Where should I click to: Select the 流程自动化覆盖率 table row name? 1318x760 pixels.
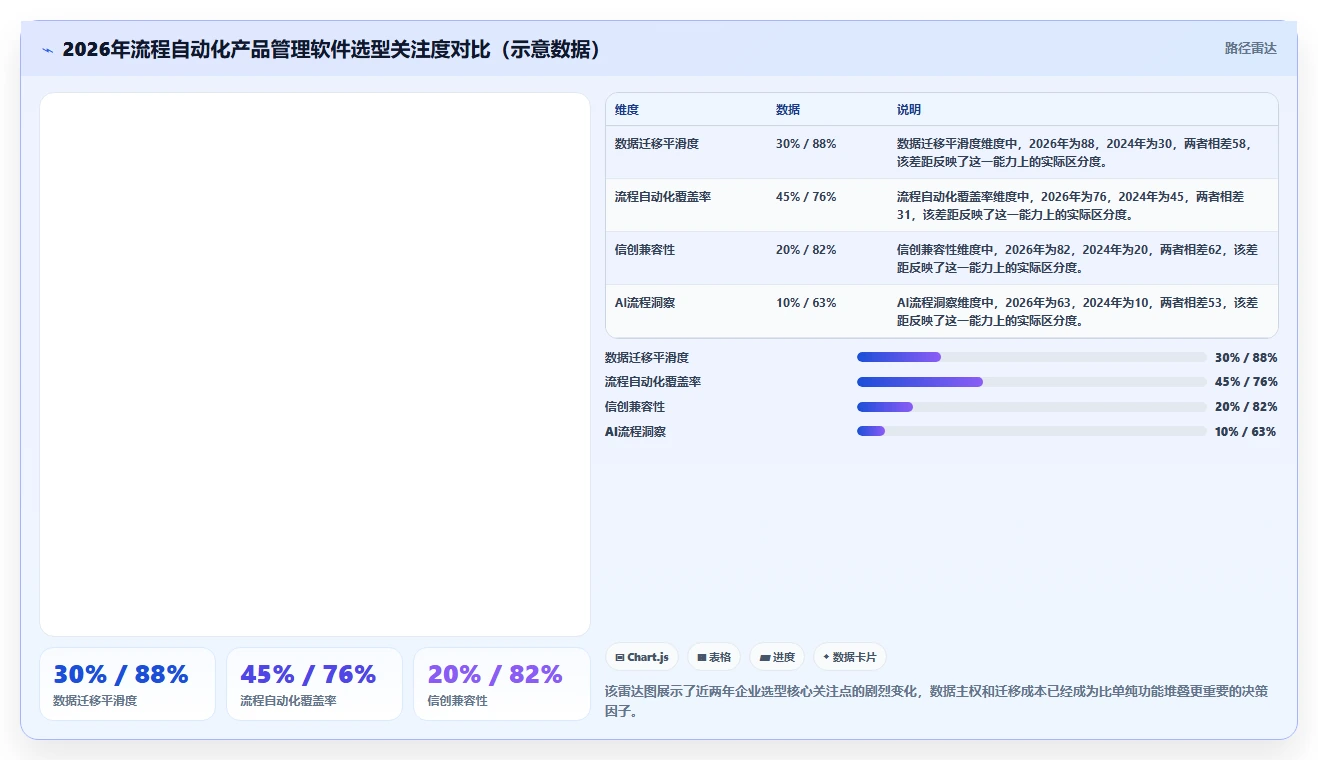(663, 197)
